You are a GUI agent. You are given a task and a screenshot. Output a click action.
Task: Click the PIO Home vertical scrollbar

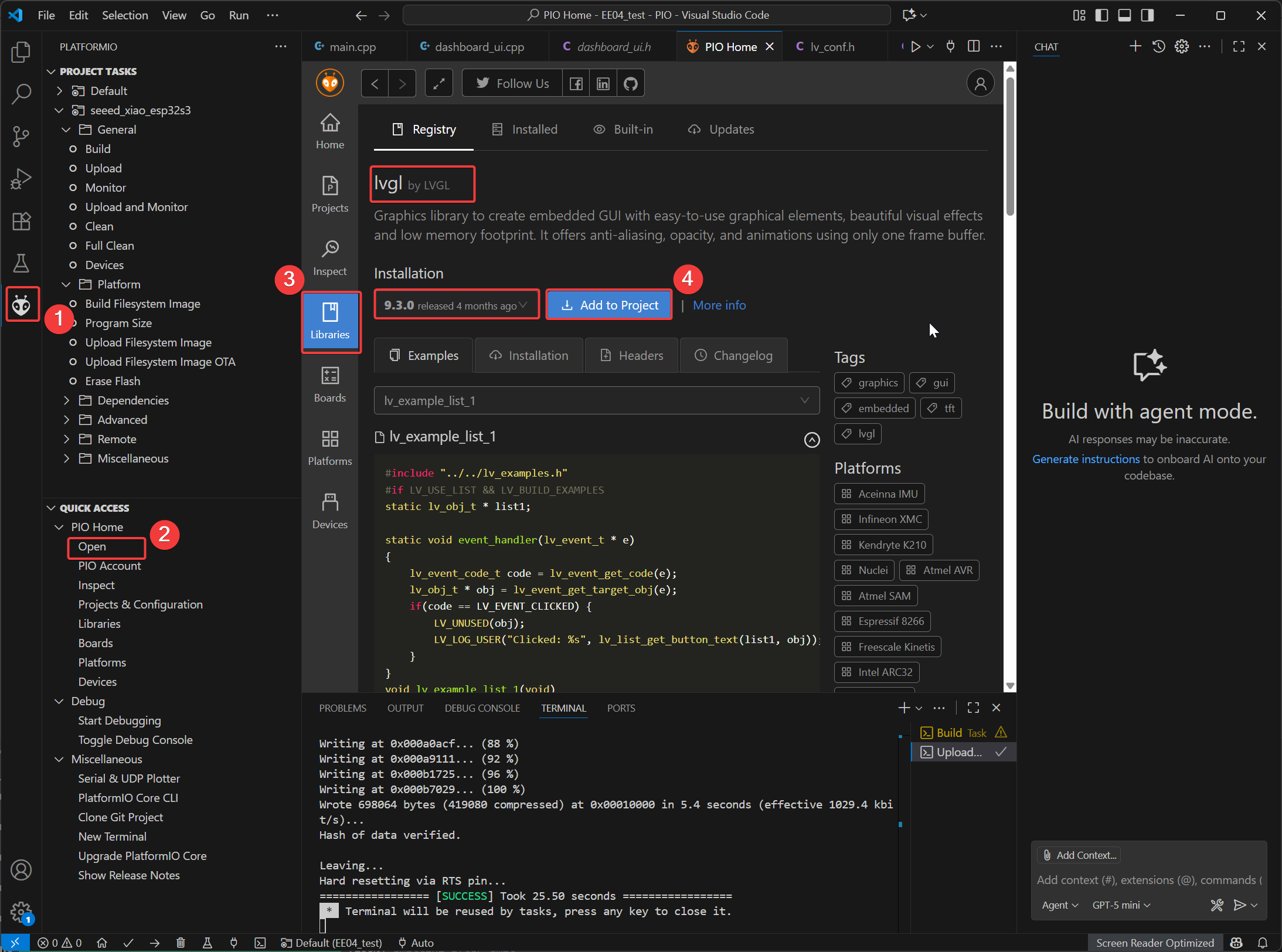point(1009,147)
